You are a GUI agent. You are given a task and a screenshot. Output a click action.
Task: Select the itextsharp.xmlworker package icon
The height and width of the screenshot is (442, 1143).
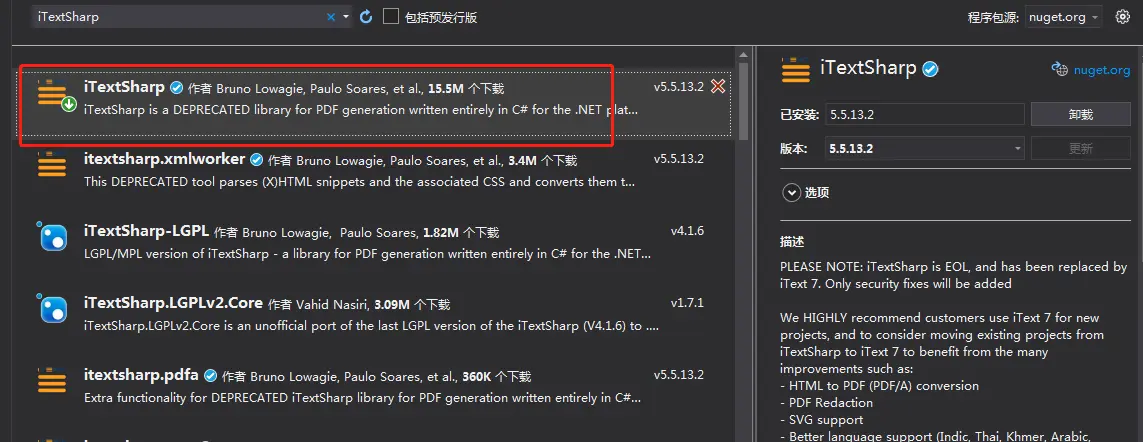(51, 165)
